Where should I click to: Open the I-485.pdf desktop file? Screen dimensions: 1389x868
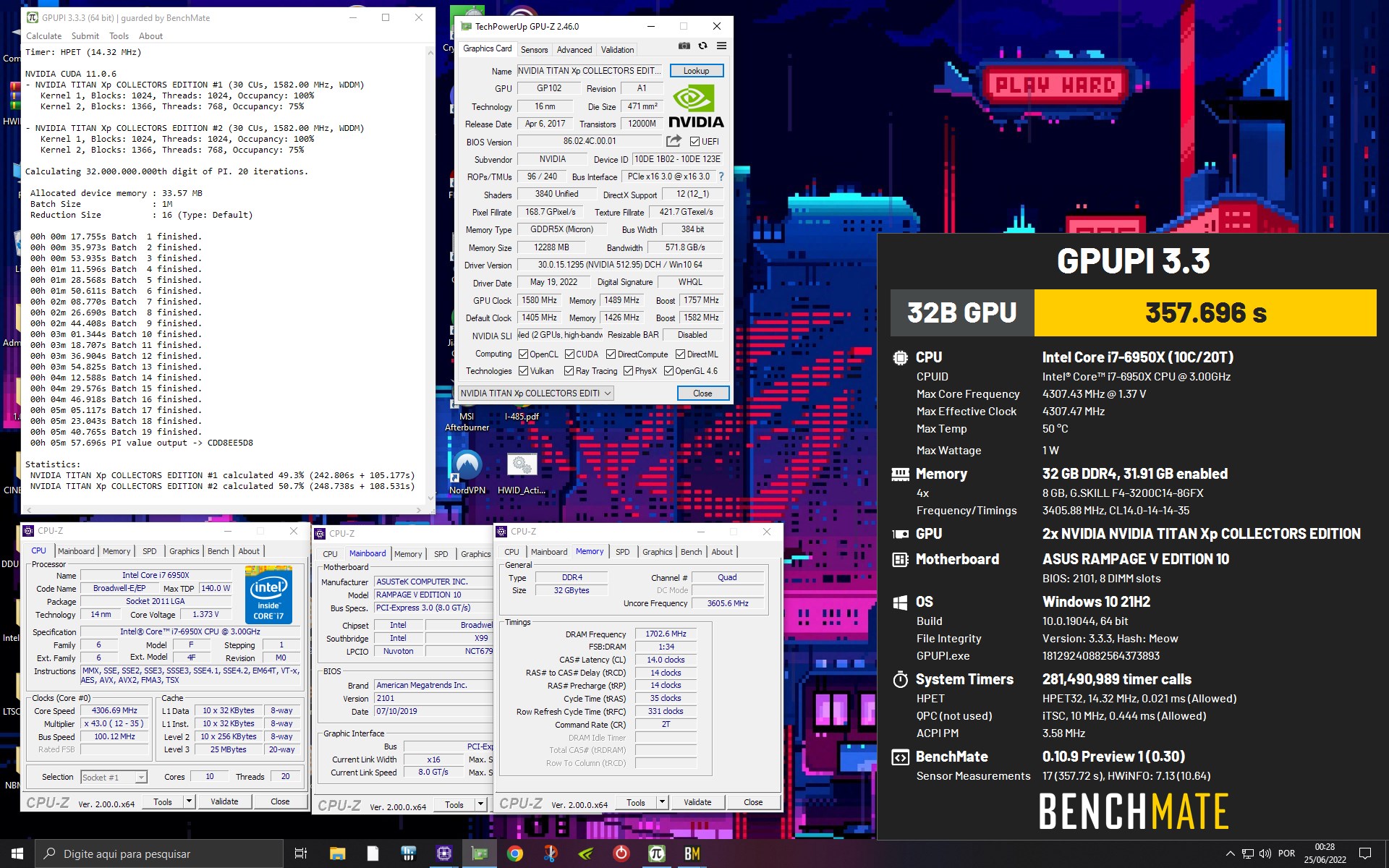pyautogui.click(x=522, y=416)
